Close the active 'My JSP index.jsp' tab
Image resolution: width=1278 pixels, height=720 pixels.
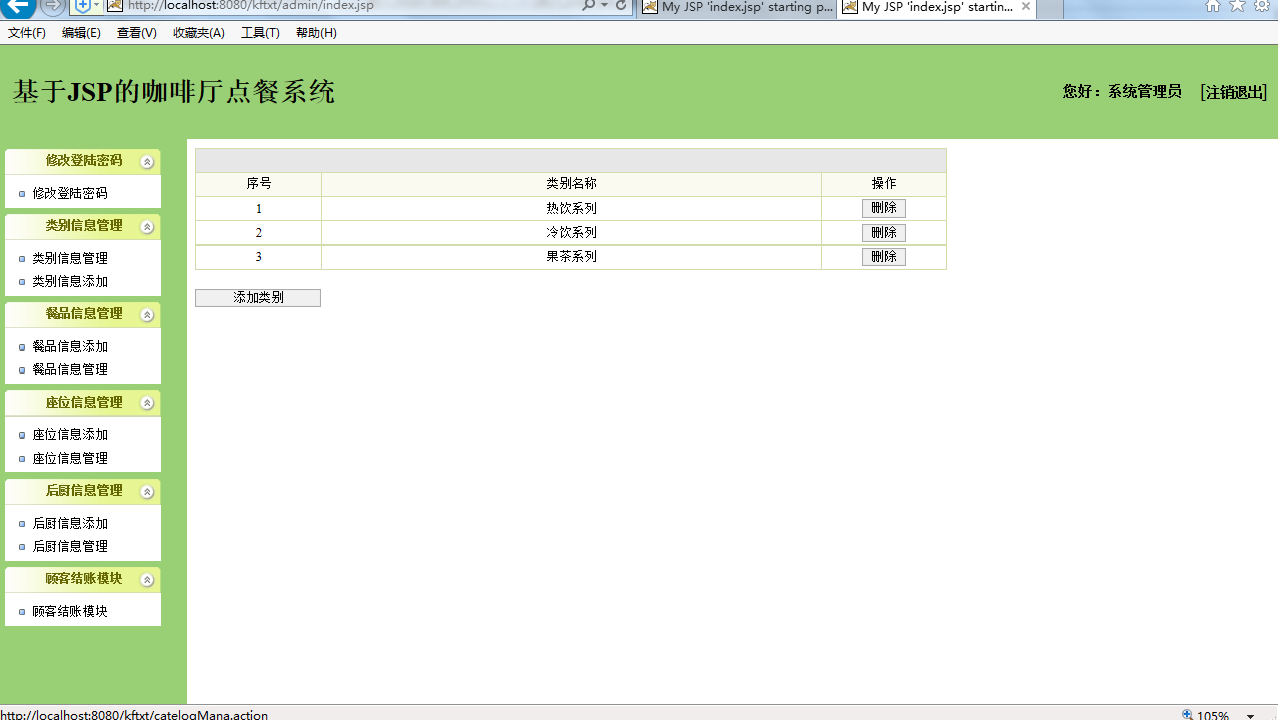pyautogui.click(x=1026, y=7)
